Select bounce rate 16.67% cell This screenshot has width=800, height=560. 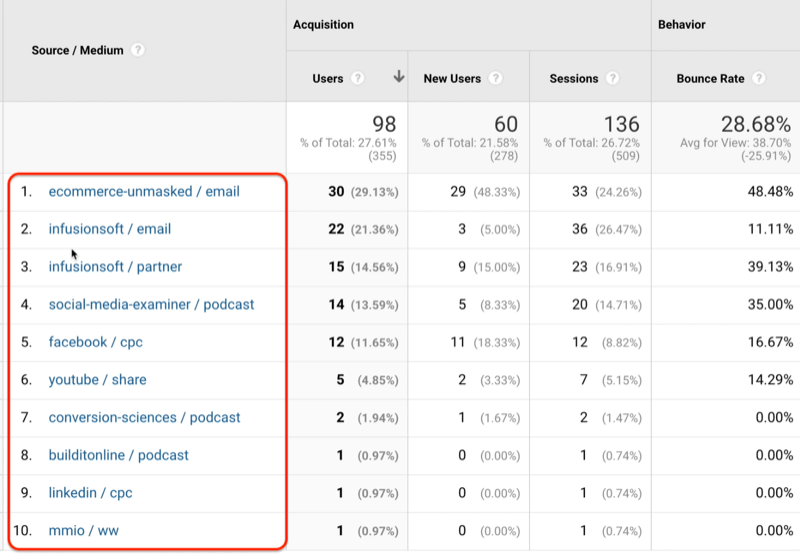pyautogui.click(x=770, y=343)
